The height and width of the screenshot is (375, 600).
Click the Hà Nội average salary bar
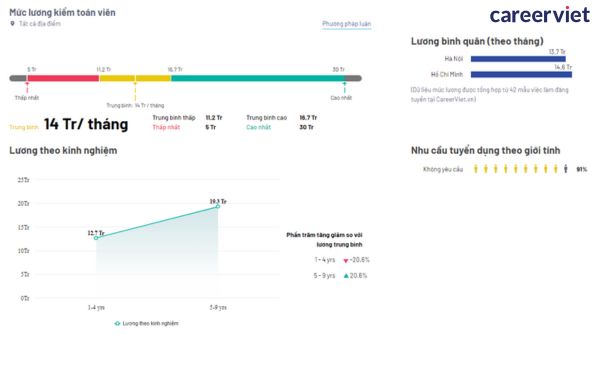[x=518, y=59]
